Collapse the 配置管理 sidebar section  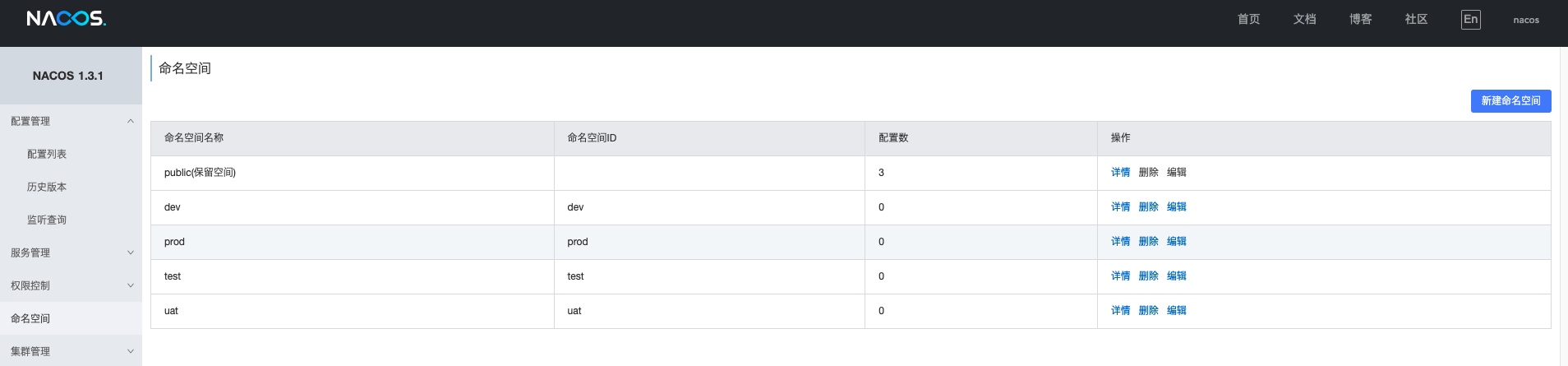[71, 121]
